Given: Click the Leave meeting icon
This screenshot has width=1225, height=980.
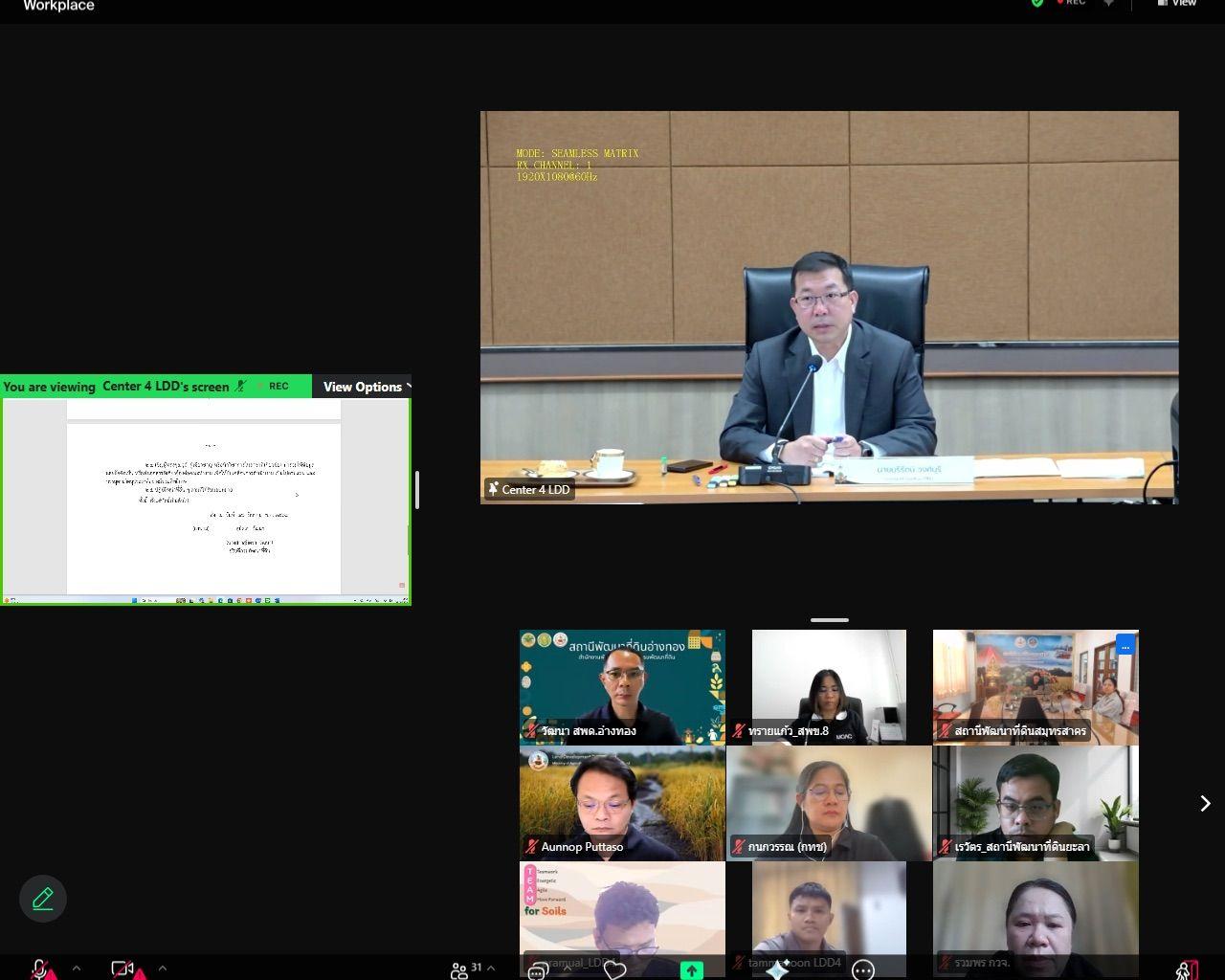Looking at the screenshot, I should (x=1187, y=969).
